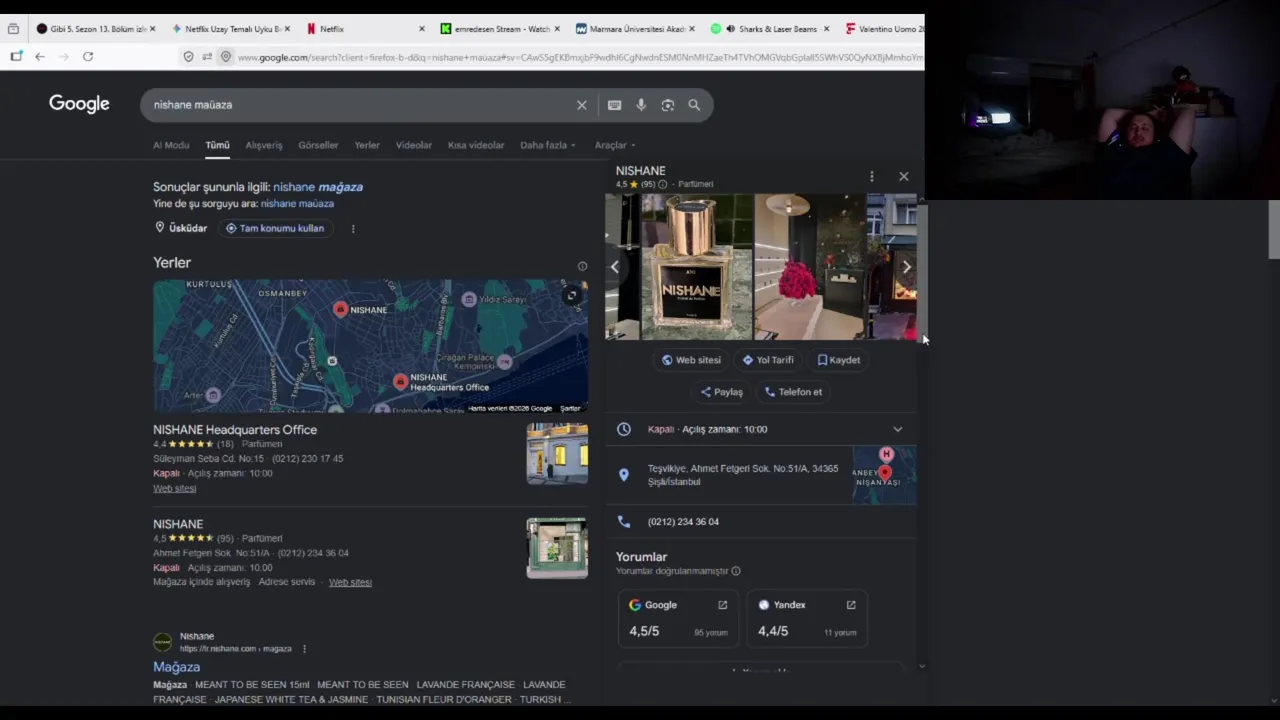Image resolution: width=1280 pixels, height=720 pixels.
Task: Click the site permissions icon in address bar
Action: tap(207, 57)
